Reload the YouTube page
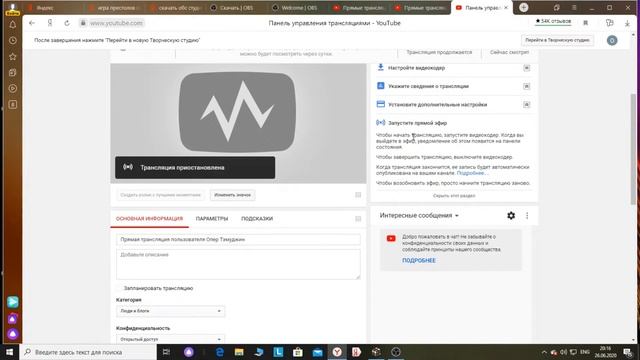 (x=67, y=23)
